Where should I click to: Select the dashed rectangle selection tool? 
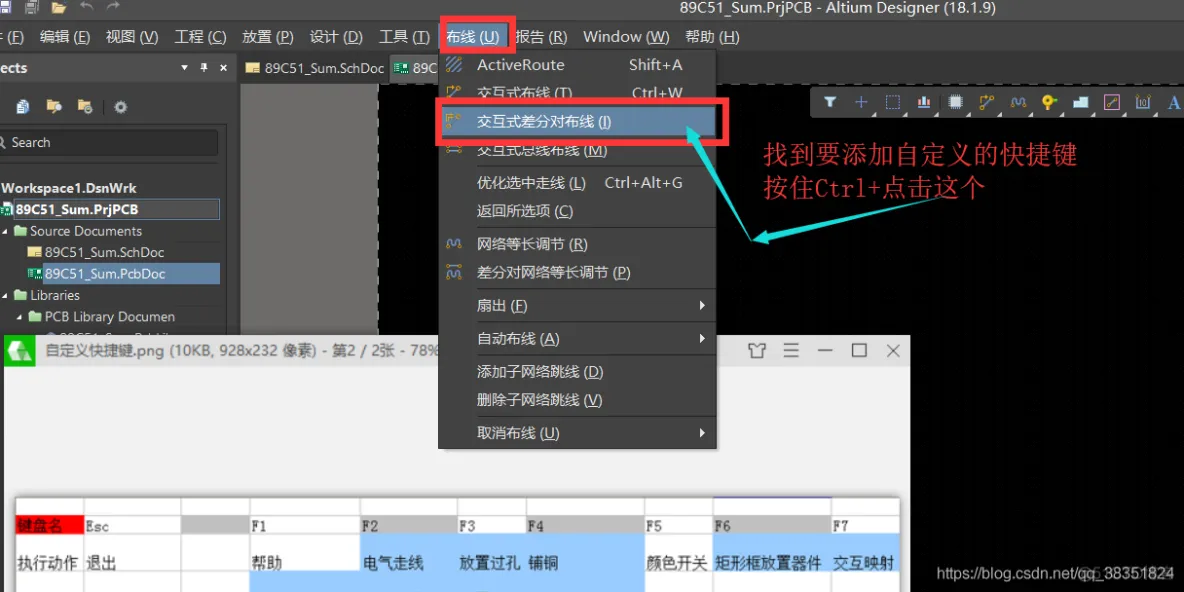tap(893, 102)
